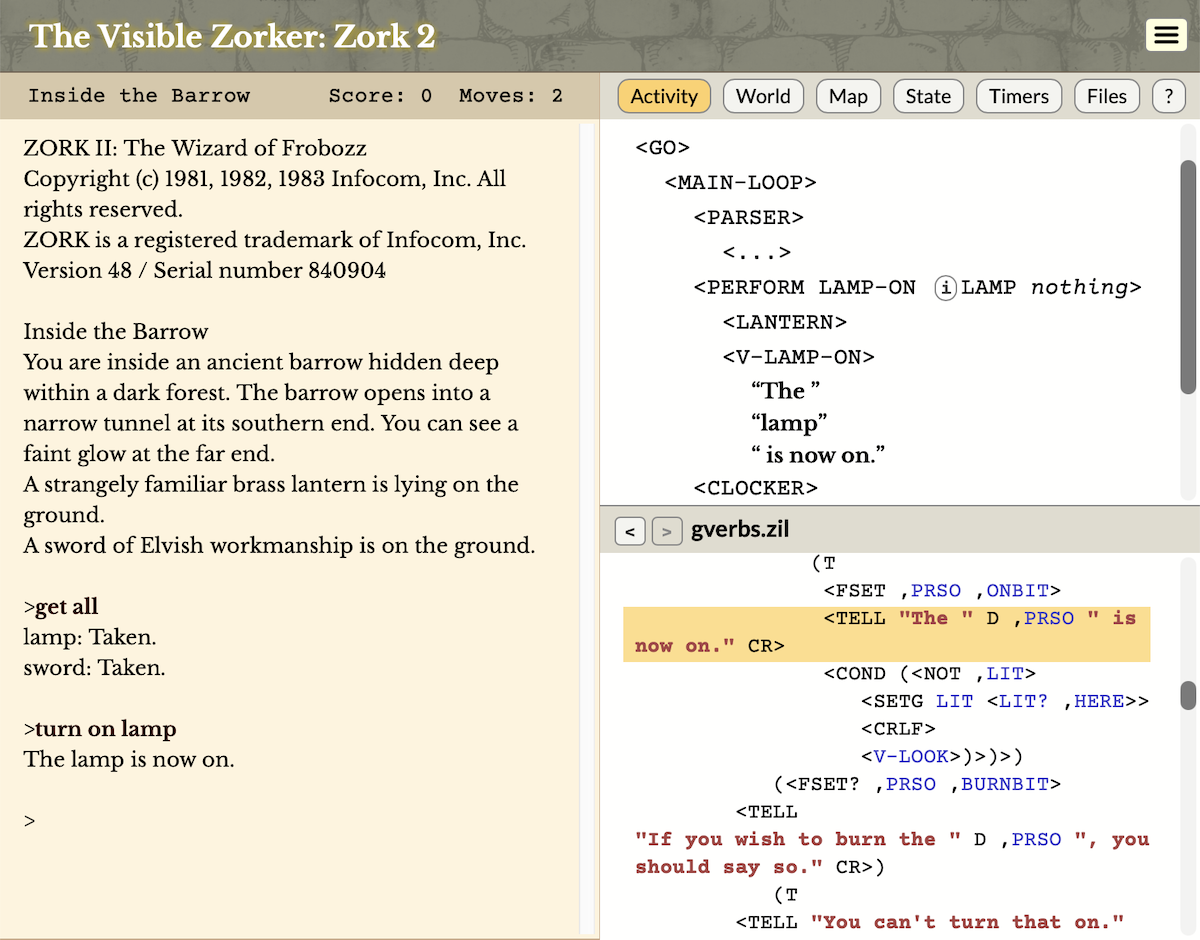Click the <LANTERN> routine entry
The height and width of the screenshot is (940, 1200).
785,322
